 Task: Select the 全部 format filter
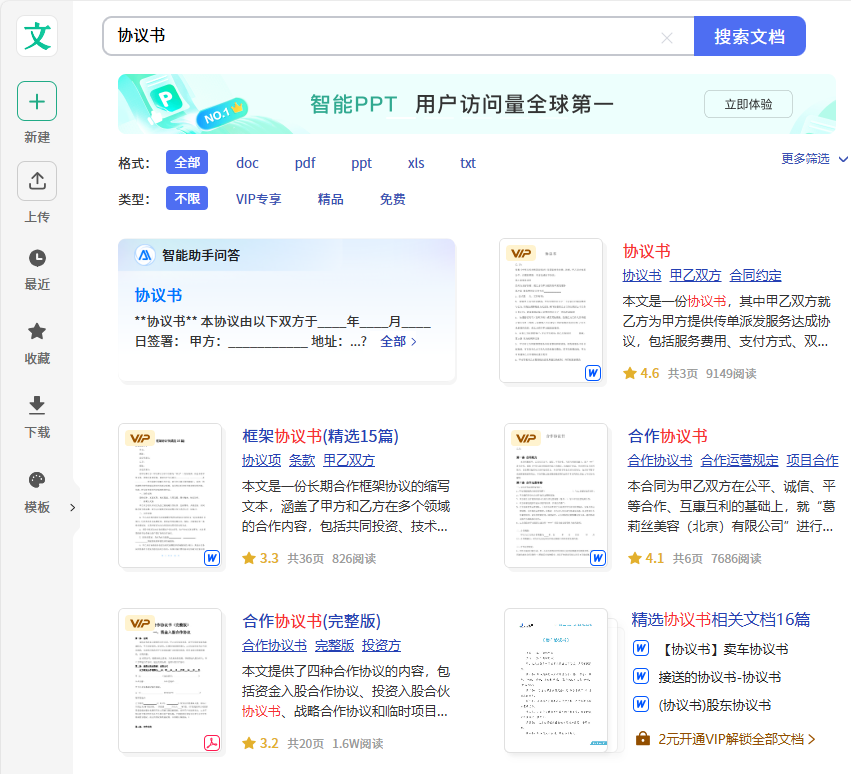point(187,163)
